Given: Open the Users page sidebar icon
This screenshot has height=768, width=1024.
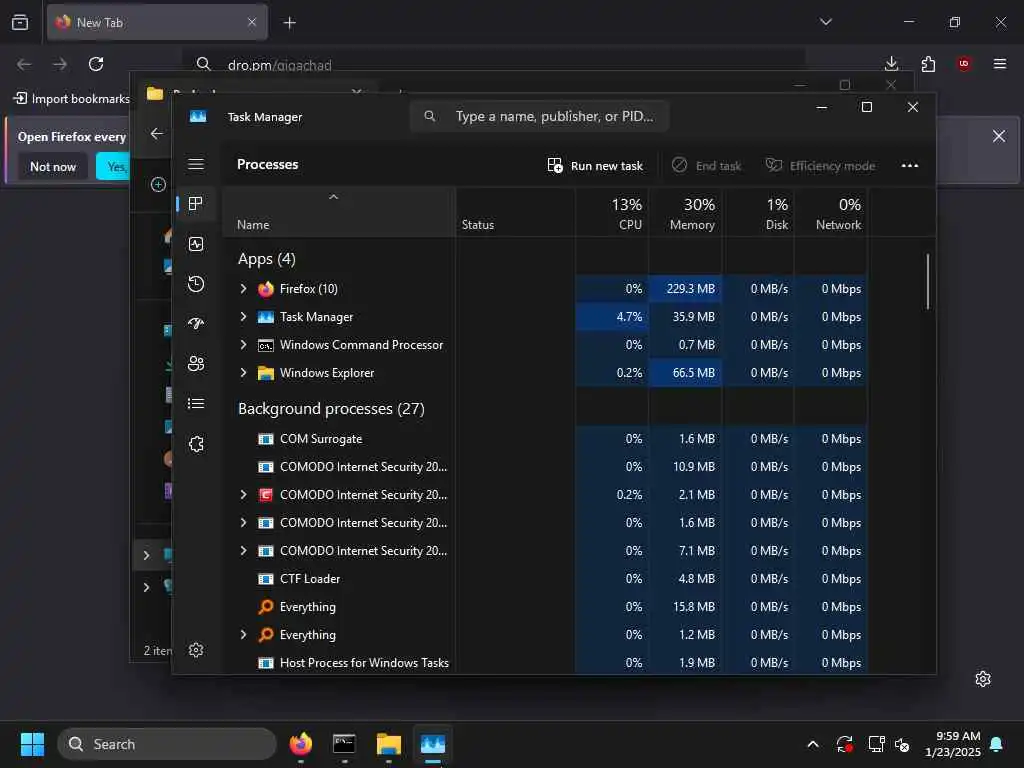Looking at the screenshot, I should point(196,364).
